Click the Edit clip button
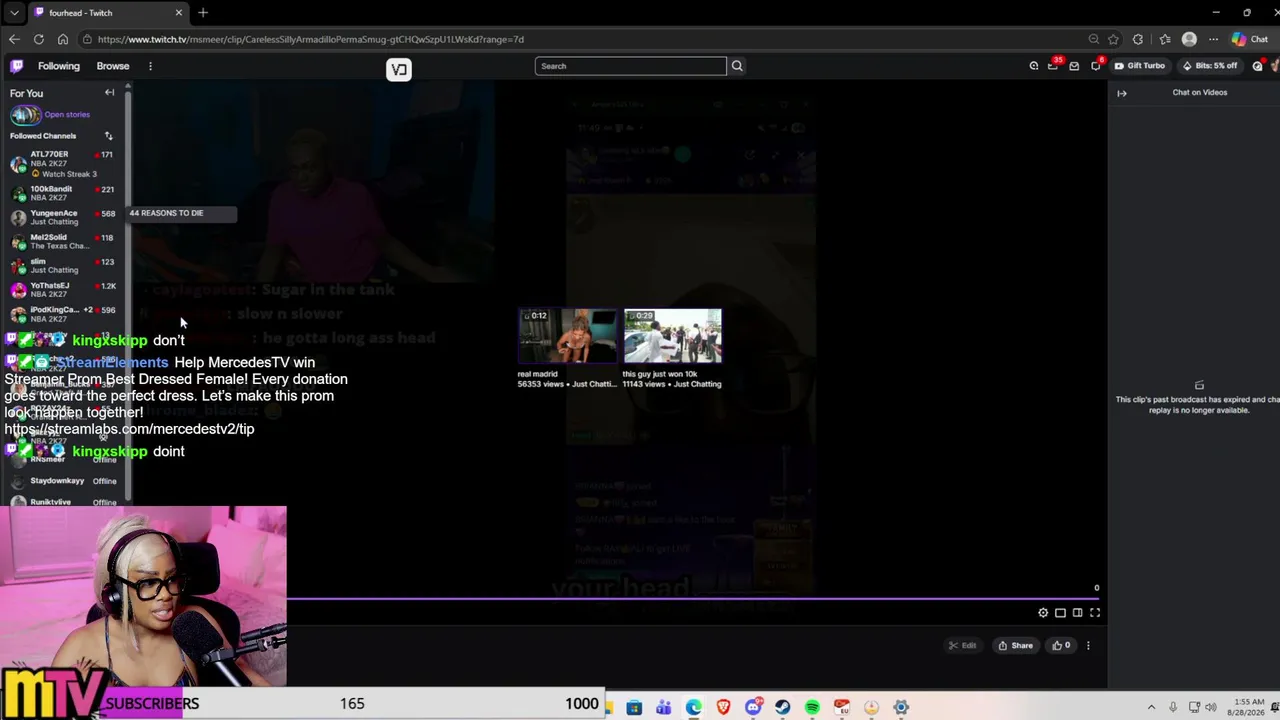This screenshot has width=1280, height=720. [962, 646]
